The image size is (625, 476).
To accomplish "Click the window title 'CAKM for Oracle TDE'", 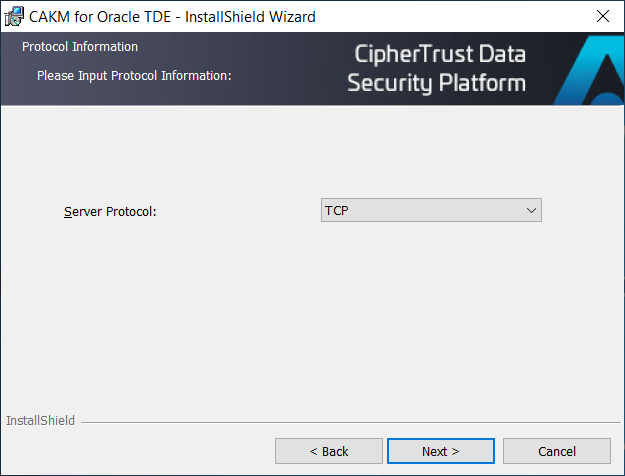I will pos(100,17).
